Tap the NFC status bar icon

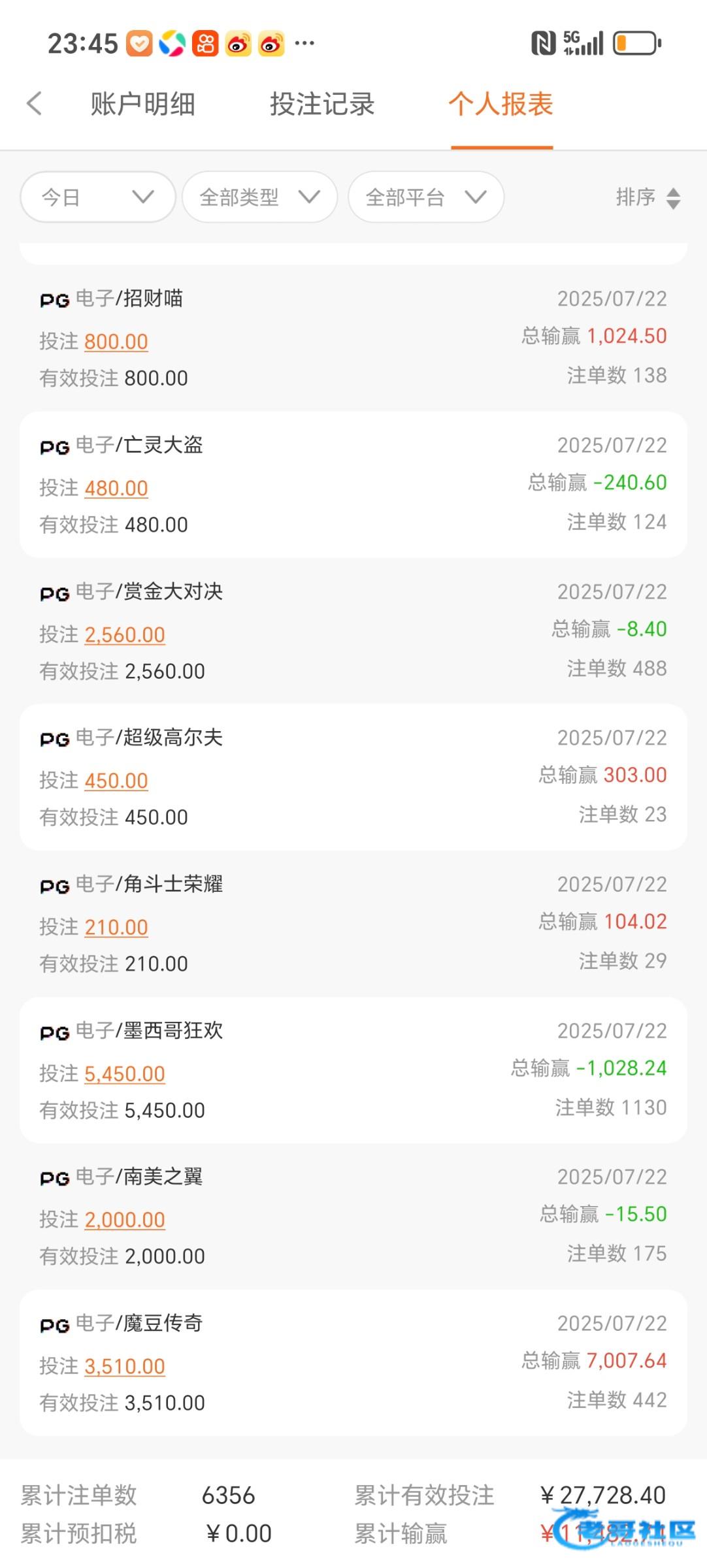point(543,44)
